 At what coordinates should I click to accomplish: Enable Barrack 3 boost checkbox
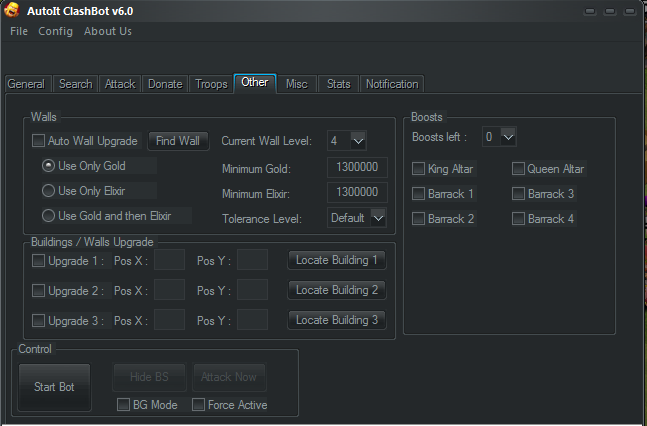click(518, 194)
